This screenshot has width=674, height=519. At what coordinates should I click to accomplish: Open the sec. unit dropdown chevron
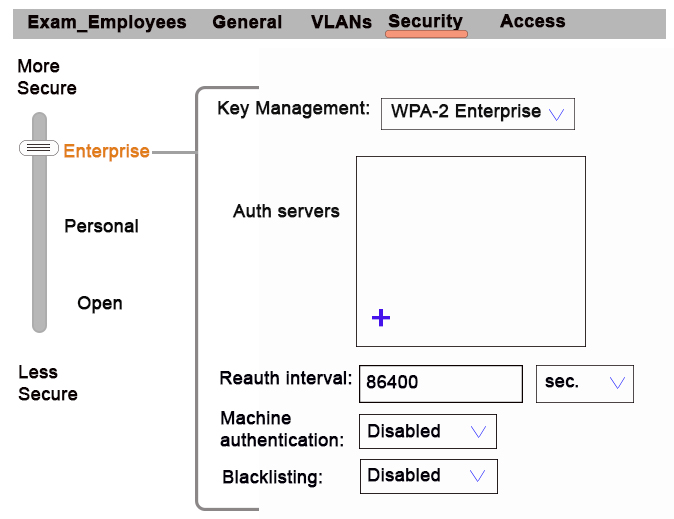point(617,382)
